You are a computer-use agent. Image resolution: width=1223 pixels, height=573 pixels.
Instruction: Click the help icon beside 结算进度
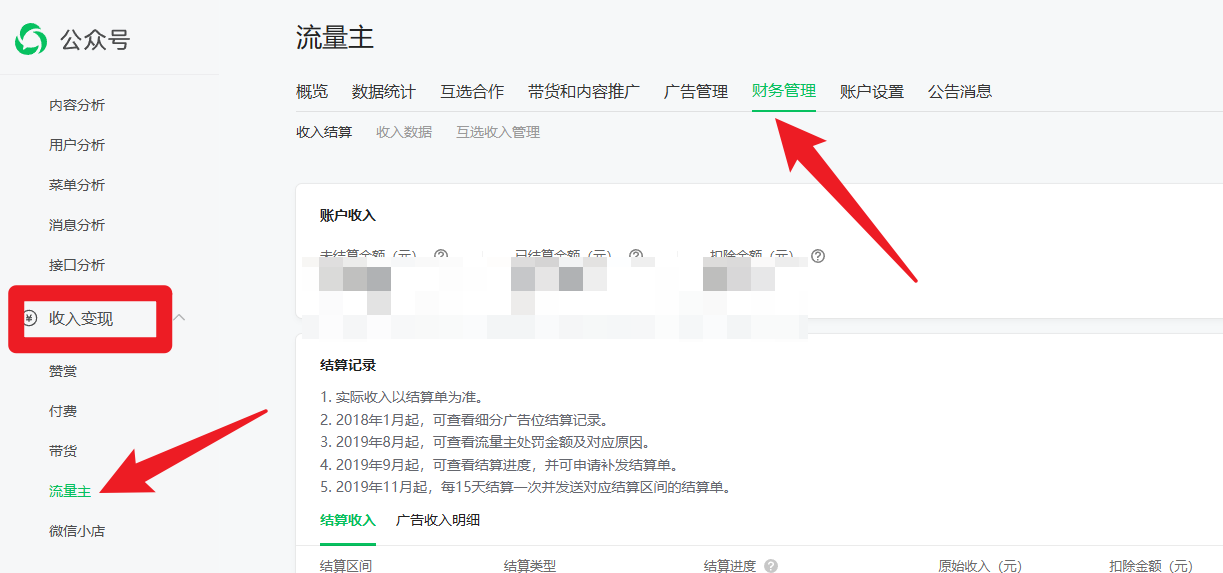click(x=771, y=566)
